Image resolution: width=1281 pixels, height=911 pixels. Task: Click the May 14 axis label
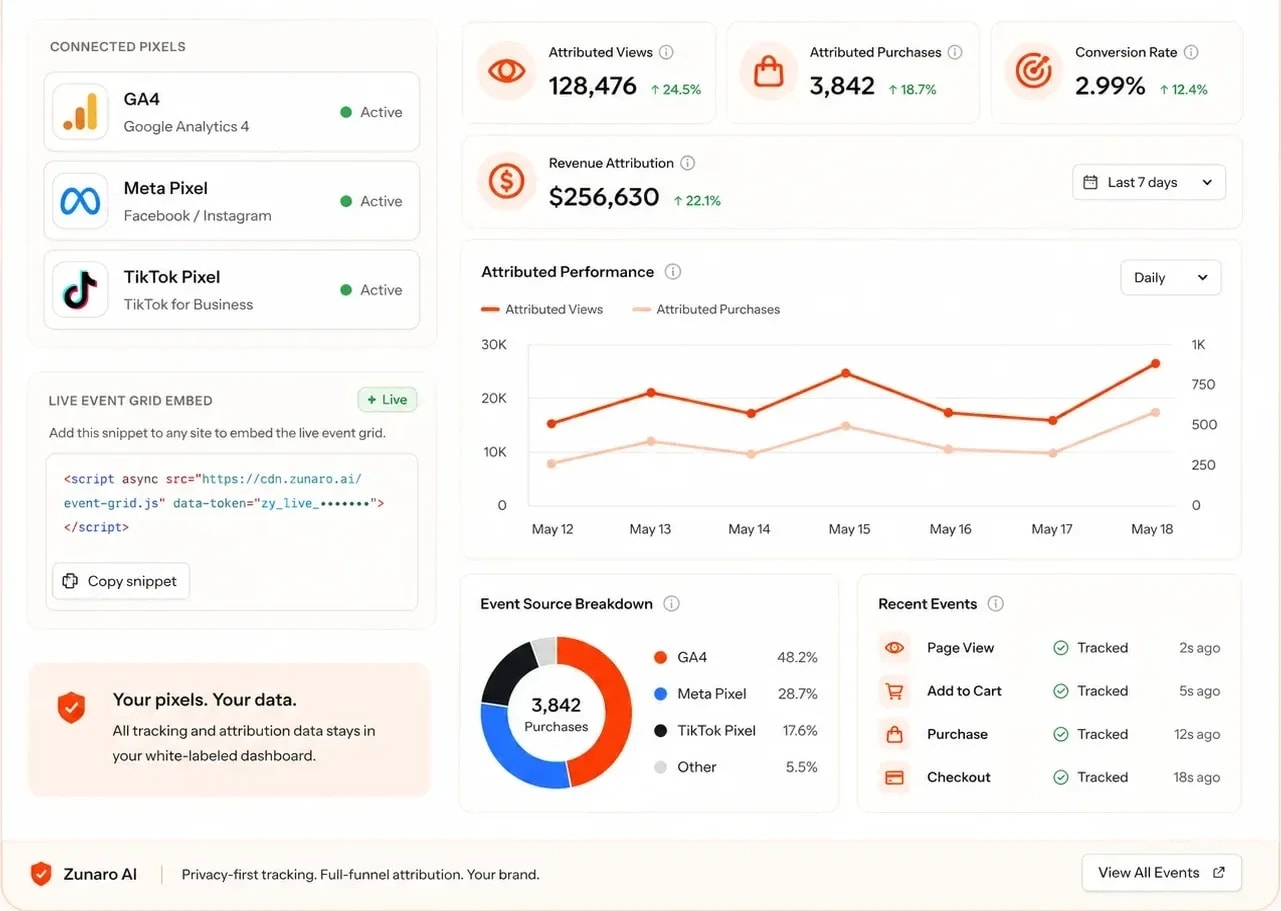pos(749,529)
